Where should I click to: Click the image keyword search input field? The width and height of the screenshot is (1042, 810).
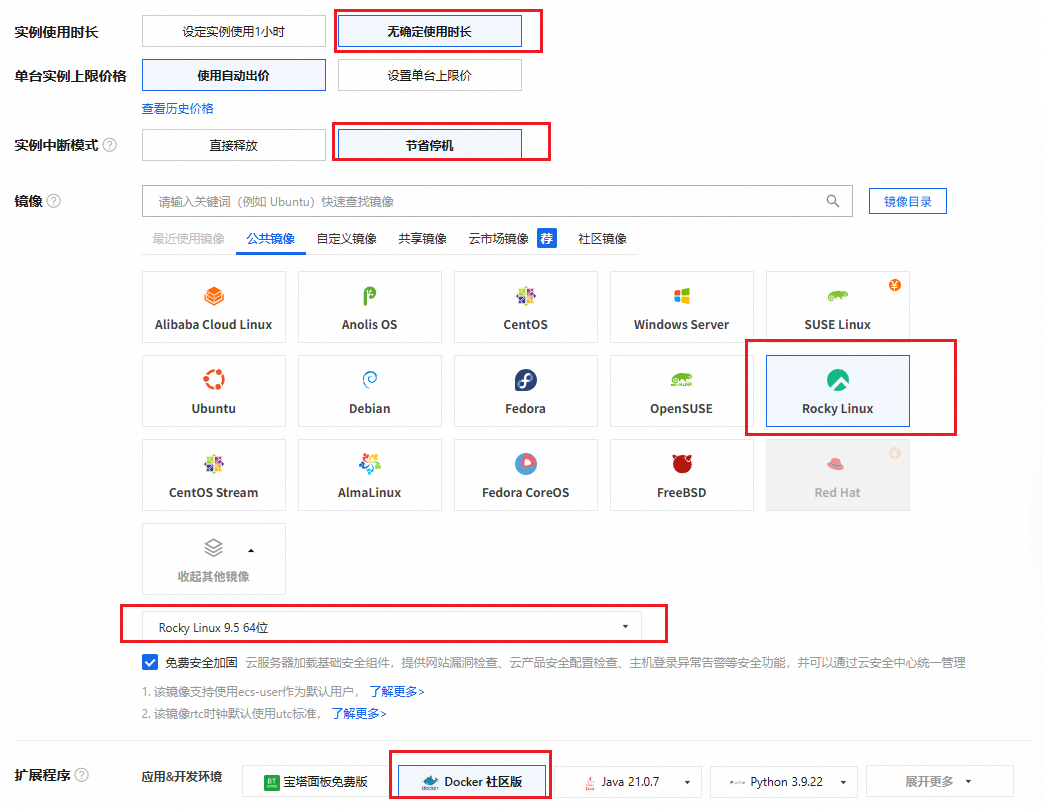tap(480, 201)
